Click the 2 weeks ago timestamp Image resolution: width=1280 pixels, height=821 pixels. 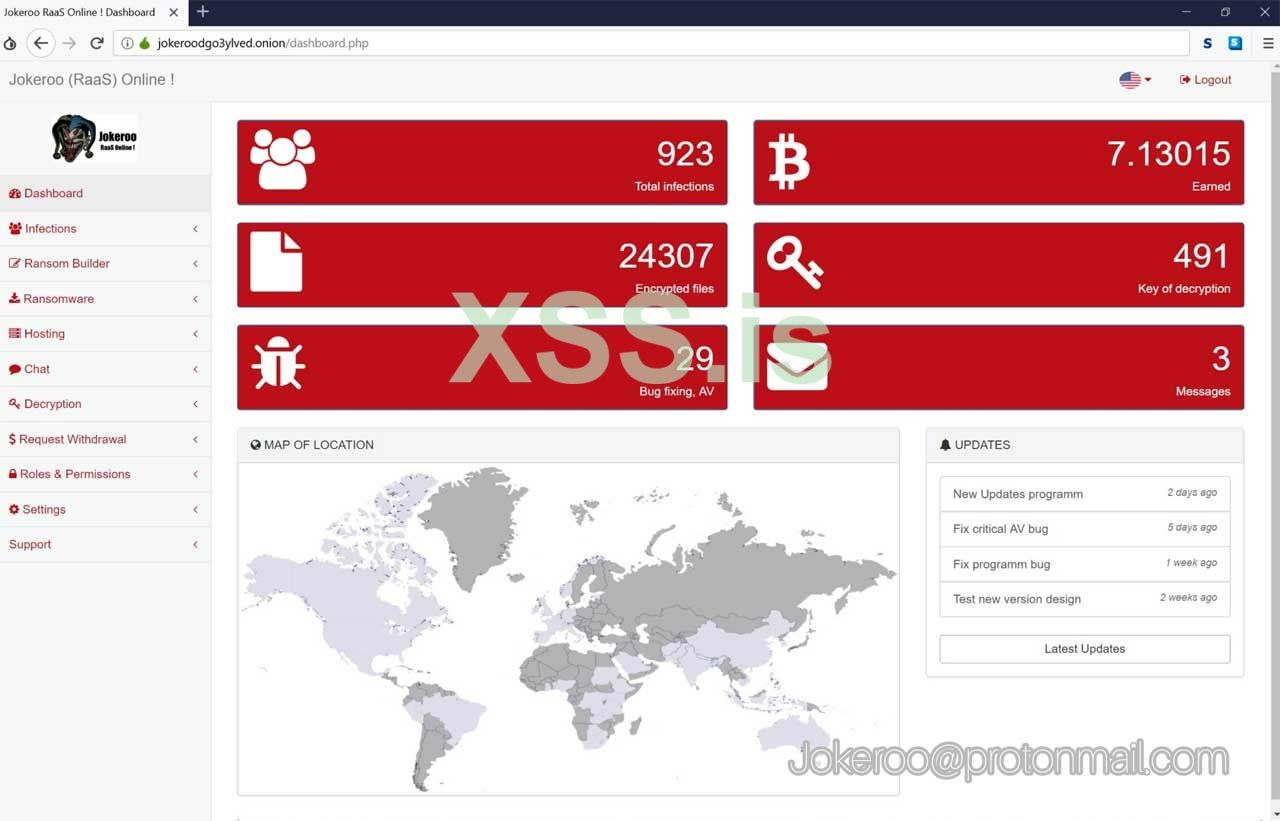click(x=1189, y=598)
